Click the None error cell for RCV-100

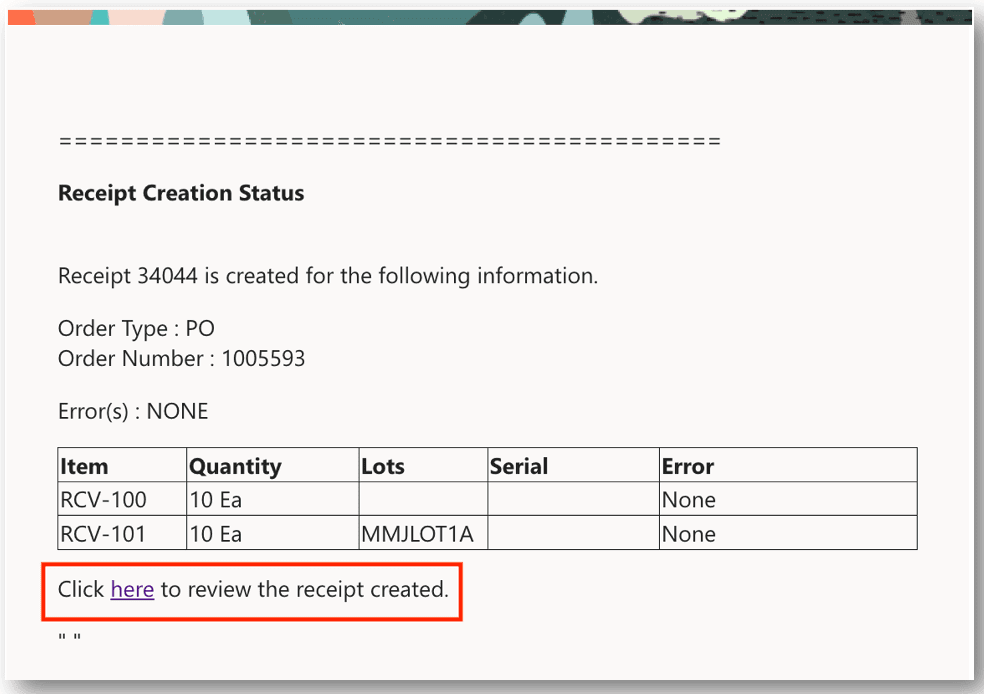pyautogui.click(x=689, y=500)
